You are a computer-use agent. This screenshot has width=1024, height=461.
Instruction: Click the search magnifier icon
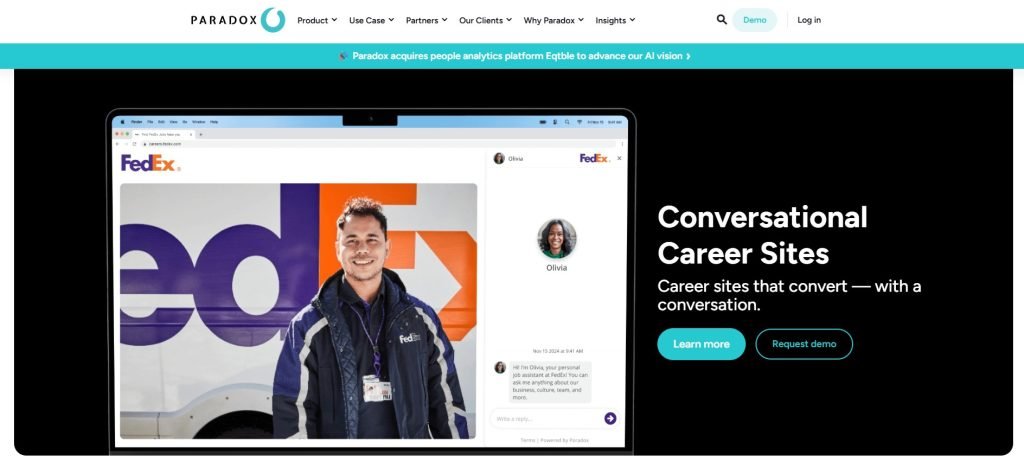721,20
